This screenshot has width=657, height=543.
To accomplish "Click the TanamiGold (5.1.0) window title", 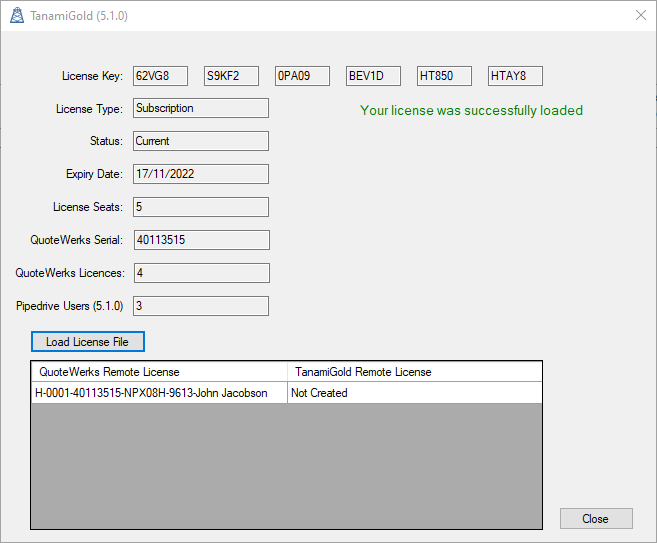I will 79,16.
